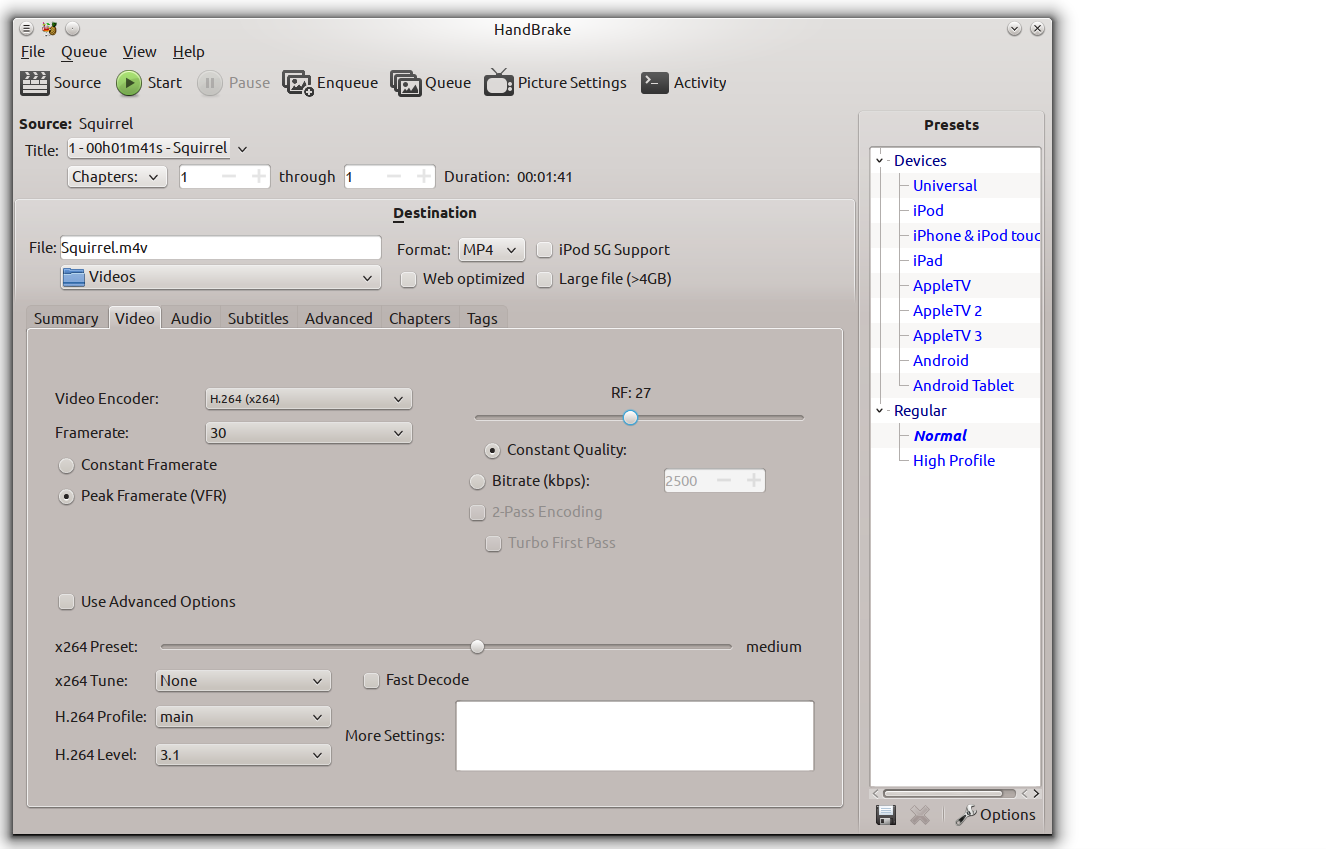
Task: Decrease end chapter with minus button
Action: click(394, 177)
